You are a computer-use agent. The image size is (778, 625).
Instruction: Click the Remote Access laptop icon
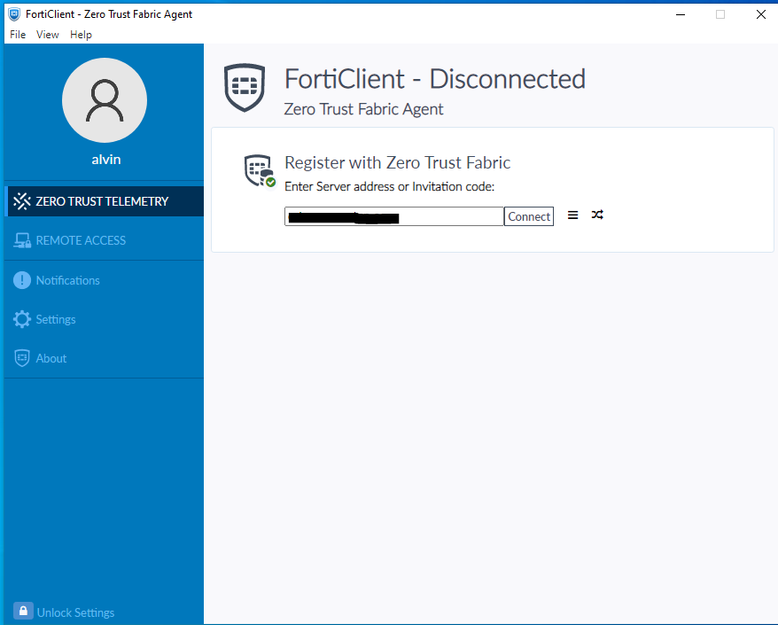tap(22, 241)
